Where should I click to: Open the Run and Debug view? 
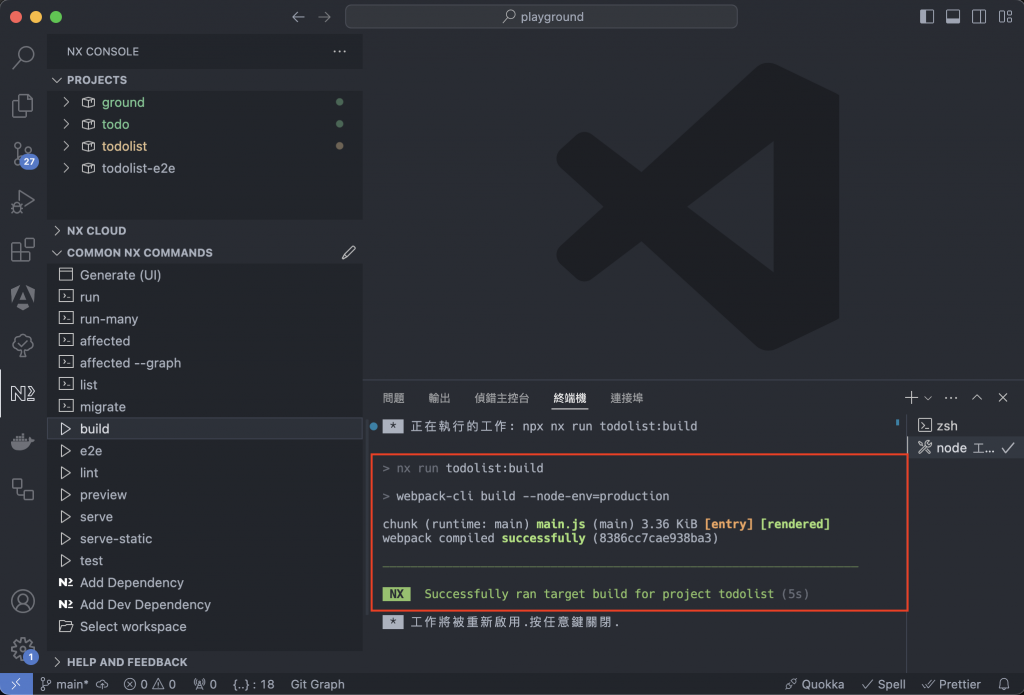point(23,202)
